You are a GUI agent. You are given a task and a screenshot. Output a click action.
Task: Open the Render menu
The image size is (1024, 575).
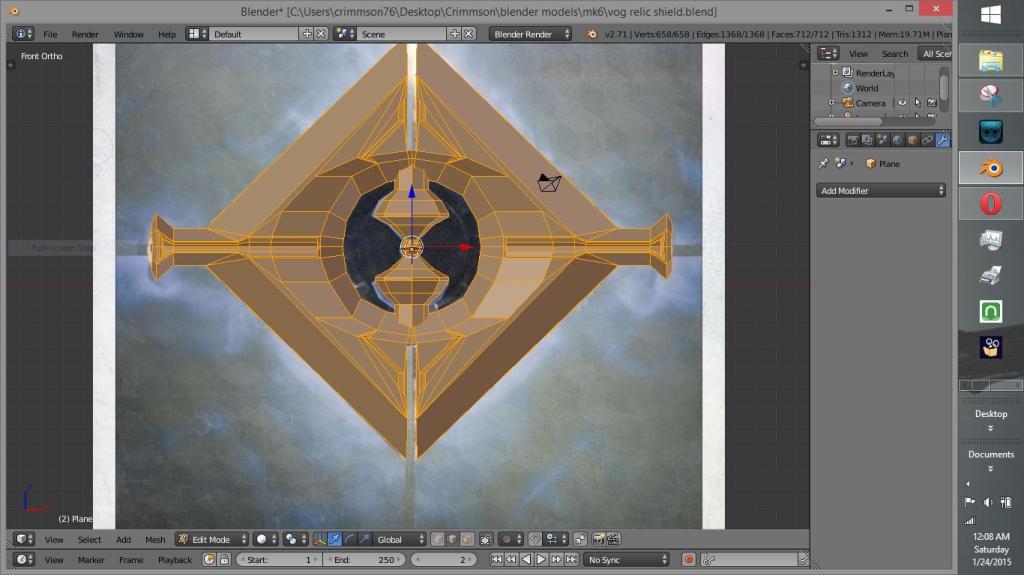pos(85,34)
